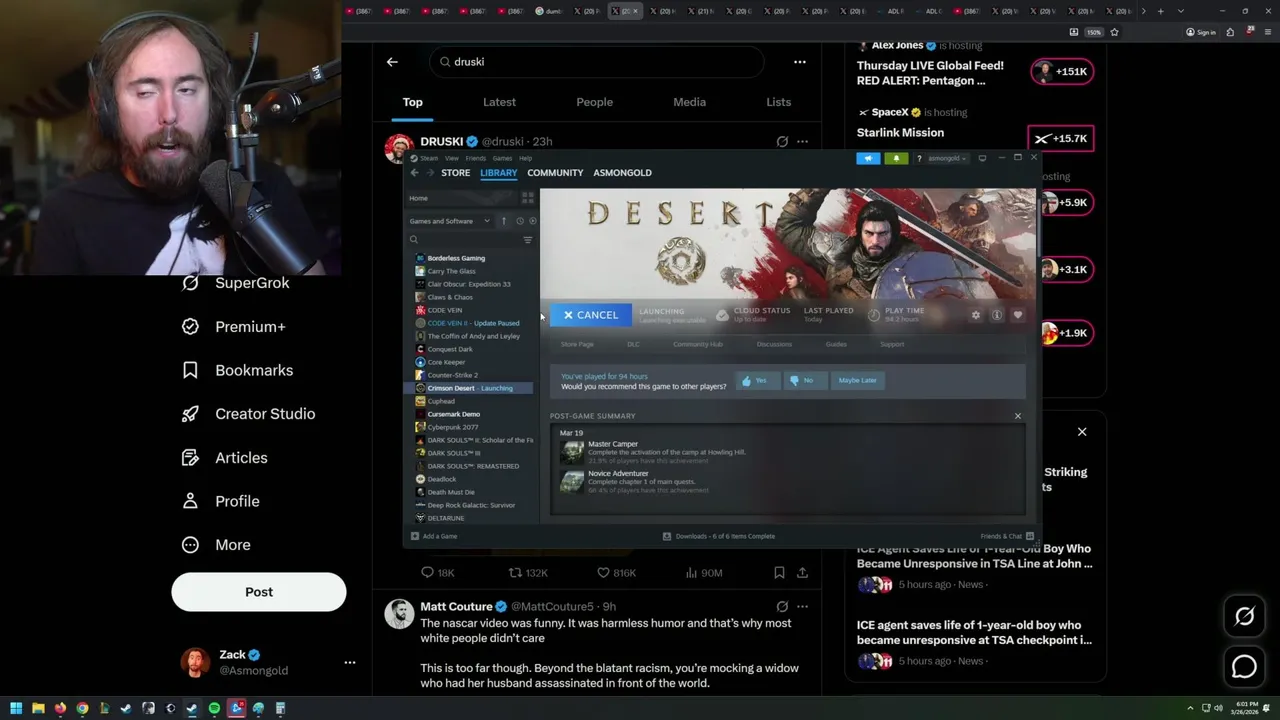The image size is (1280, 720).
Task: Open the Community Hub link
Action: coord(697,344)
